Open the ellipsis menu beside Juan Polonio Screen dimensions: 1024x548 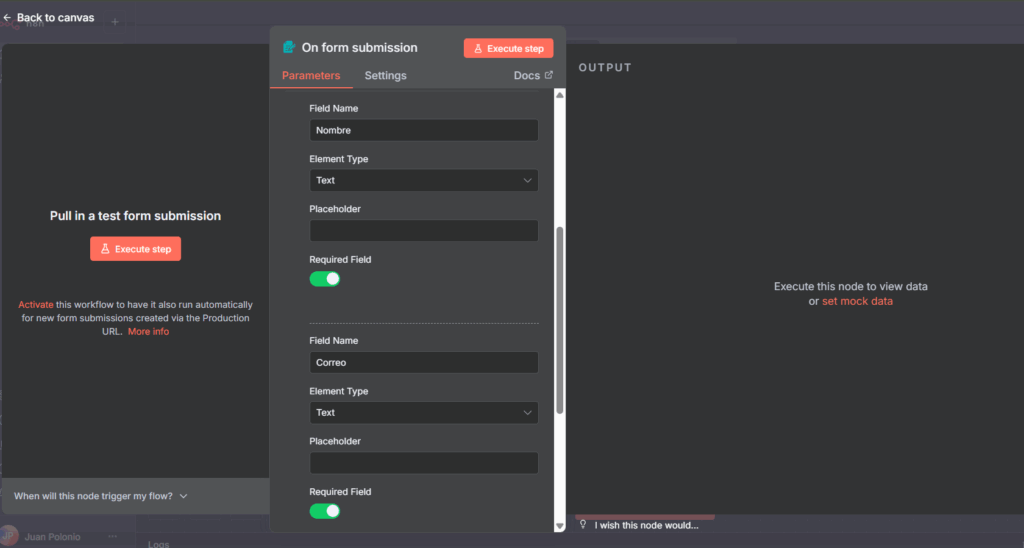pos(112,536)
